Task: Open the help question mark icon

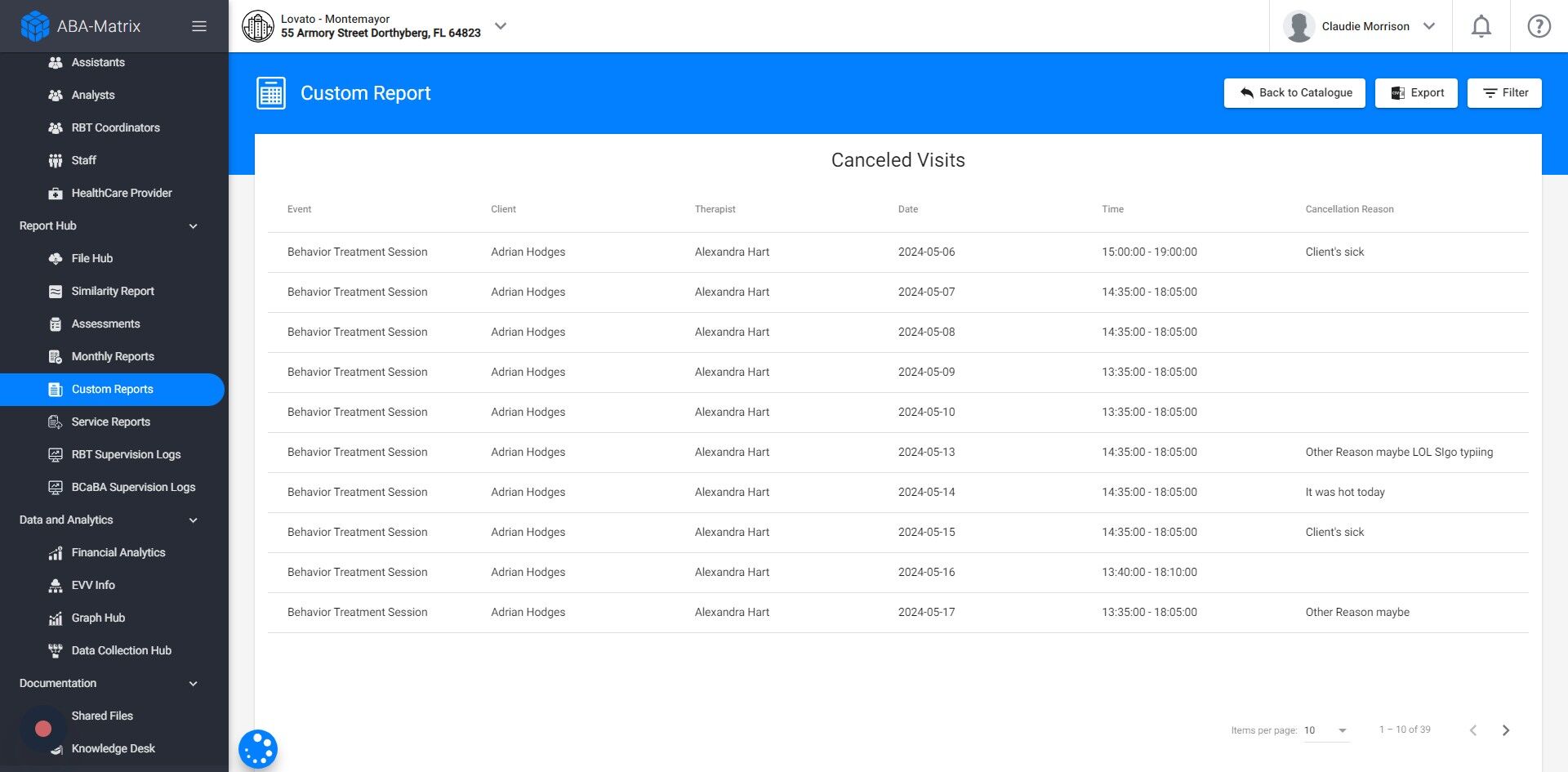Action: coord(1539,26)
